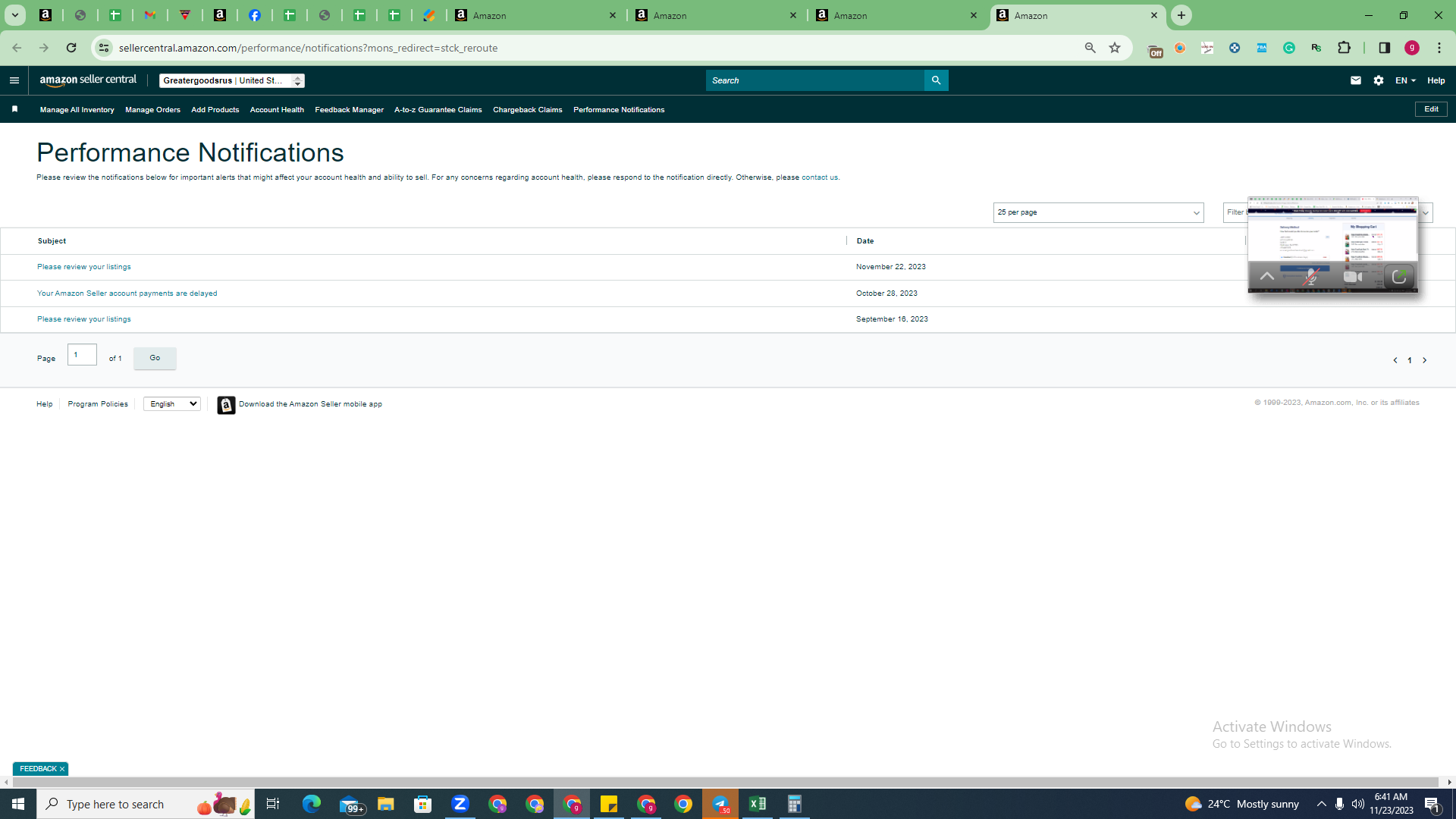Image resolution: width=1456 pixels, height=819 pixels.
Task: Open Excel from the taskbar
Action: pos(758,804)
